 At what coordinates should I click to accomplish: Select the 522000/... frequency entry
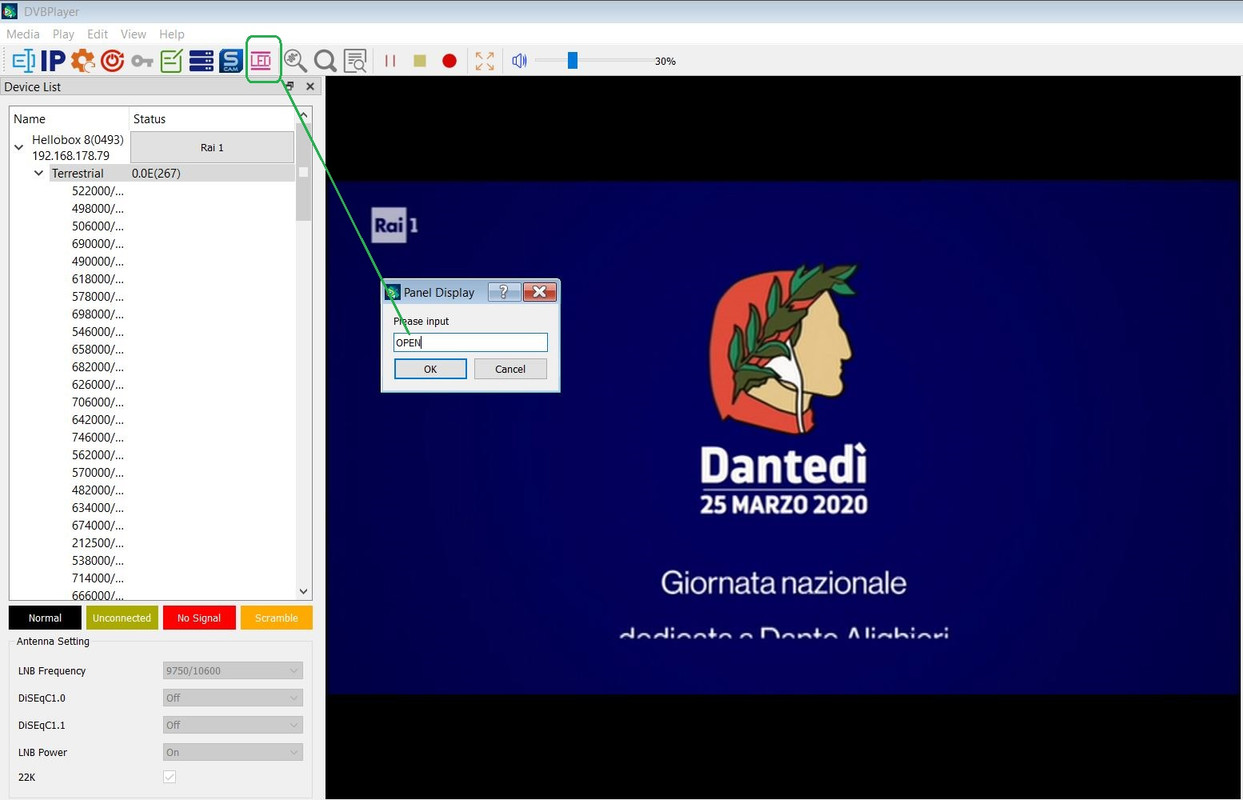pos(98,191)
